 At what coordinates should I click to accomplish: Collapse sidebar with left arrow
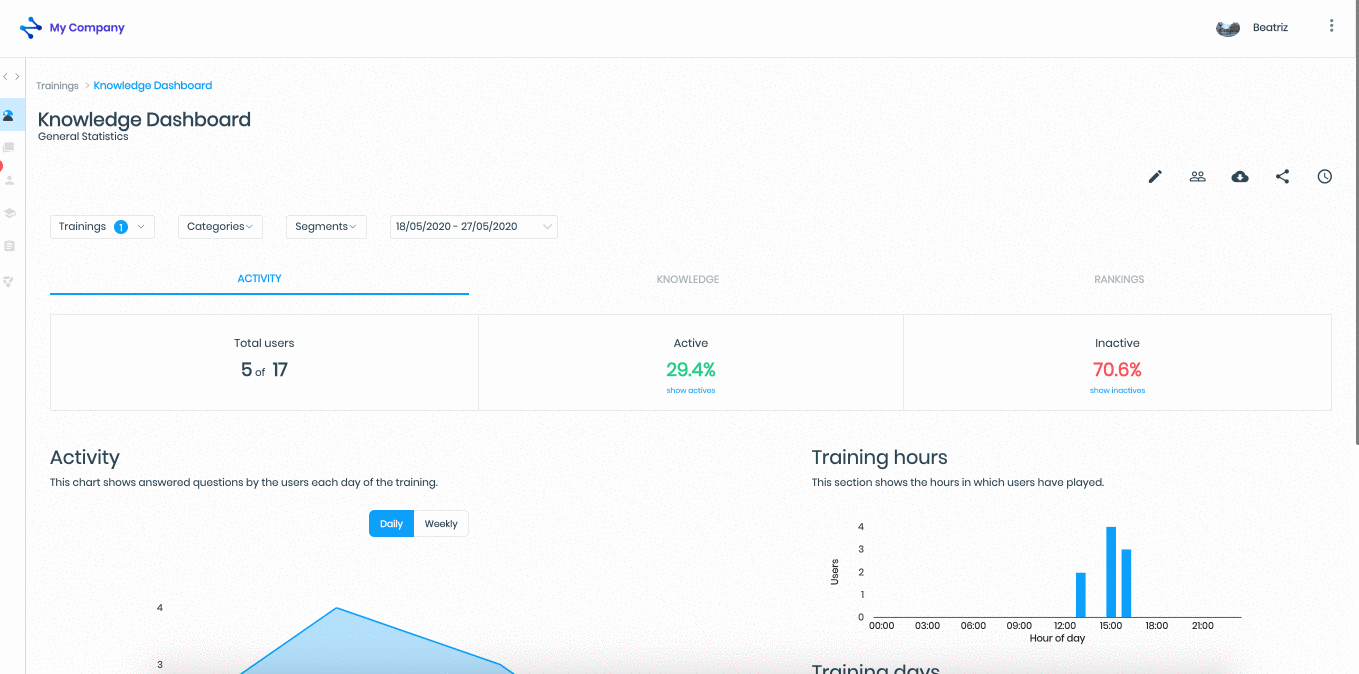(5, 77)
